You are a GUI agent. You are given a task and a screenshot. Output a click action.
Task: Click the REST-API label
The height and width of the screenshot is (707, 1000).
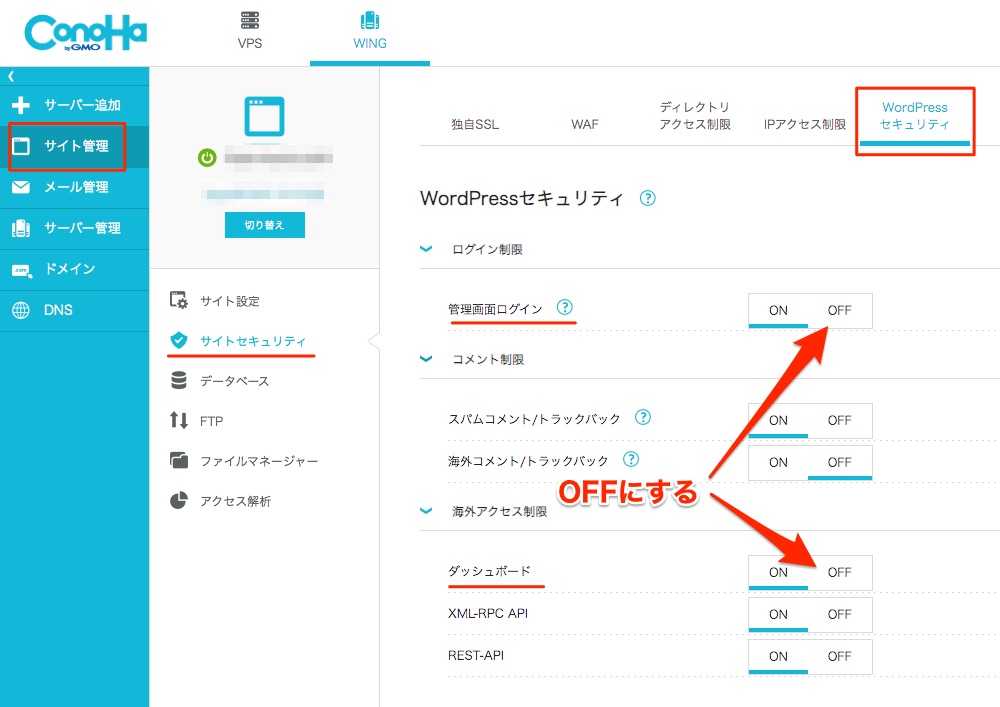(476, 655)
